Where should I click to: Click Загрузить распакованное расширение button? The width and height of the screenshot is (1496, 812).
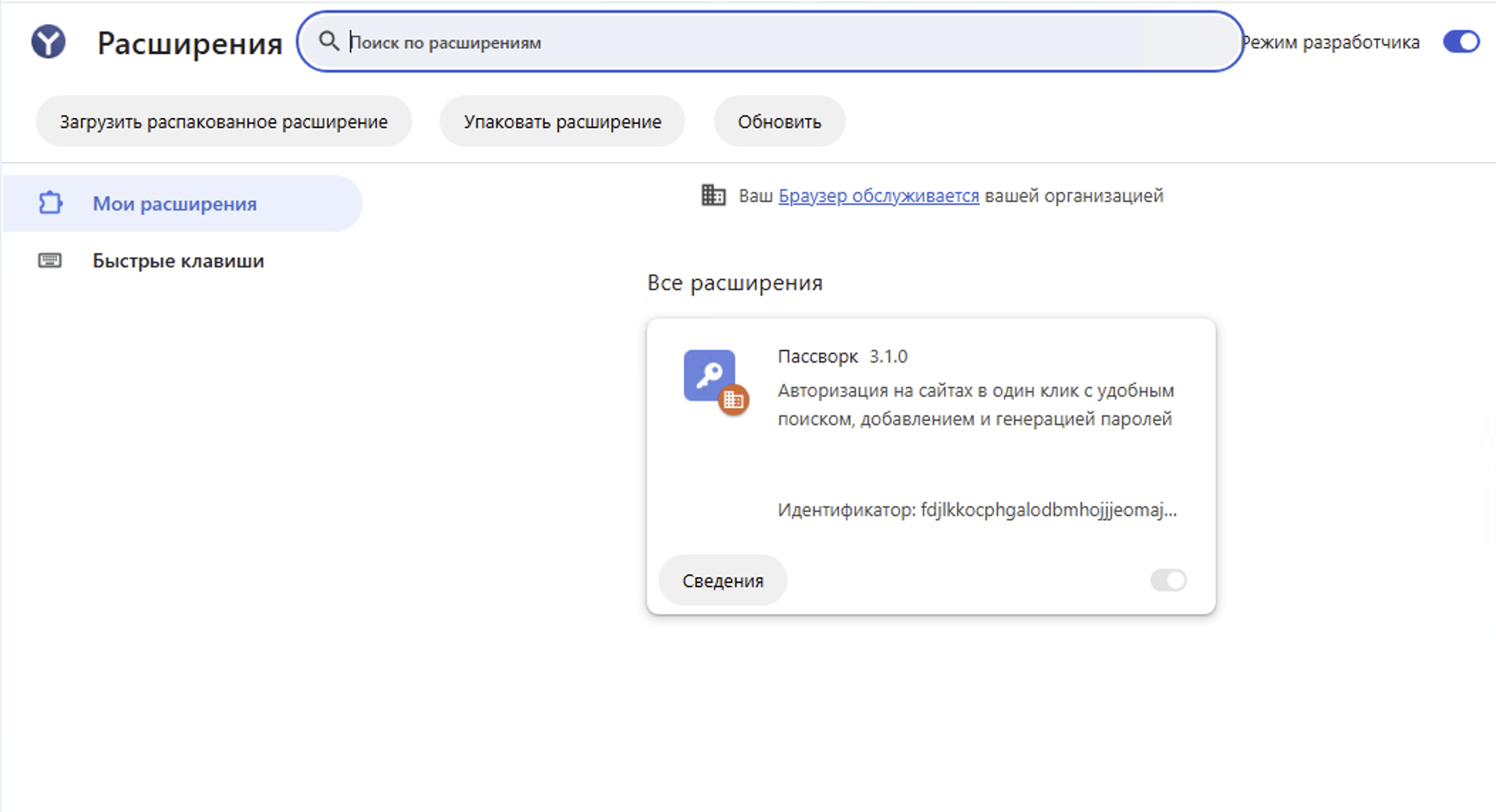[223, 122]
